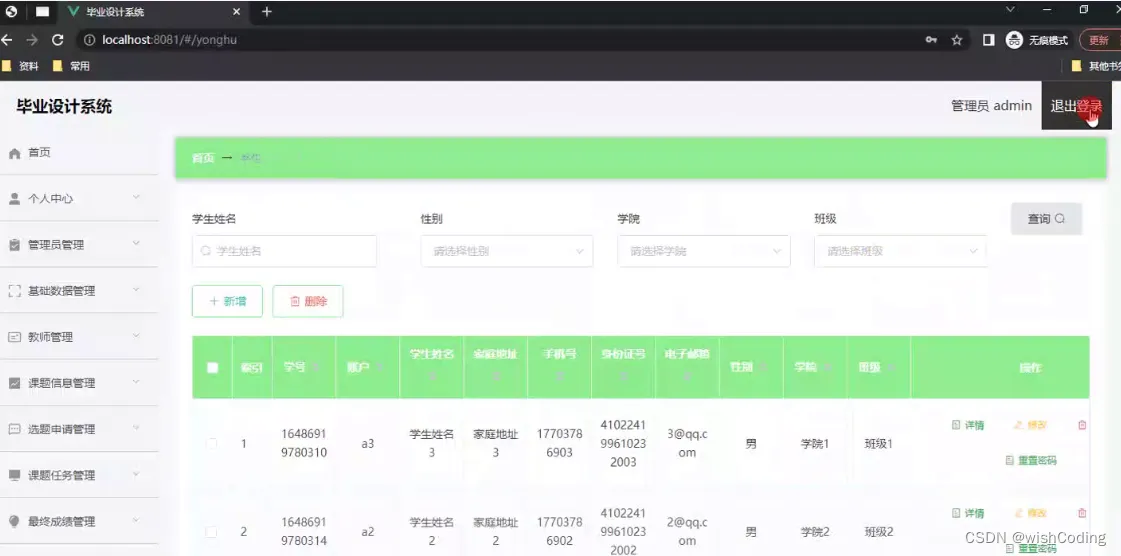This screenshot has height=556, width=1121.
Task: Open the 最终成绩管理 sidebar menu
Action: [79, 521]
